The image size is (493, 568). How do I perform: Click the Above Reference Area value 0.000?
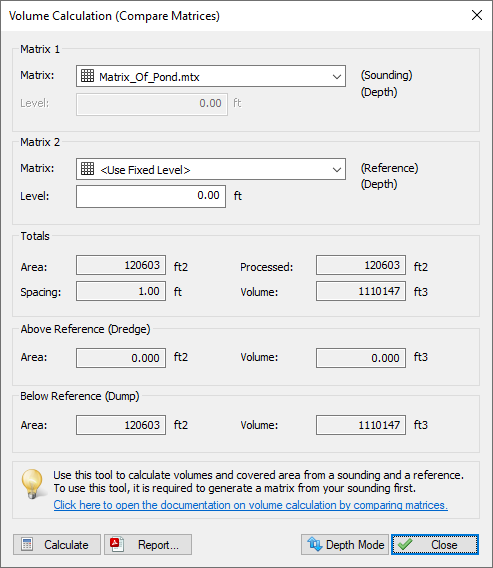pos(121,358)
